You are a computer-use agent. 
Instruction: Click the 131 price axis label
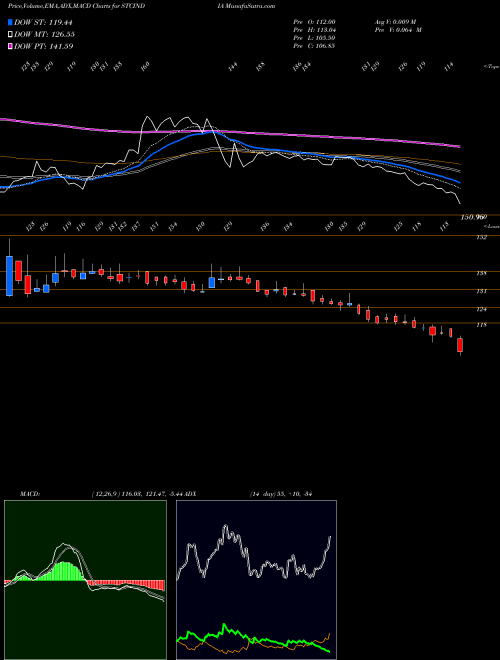point(482,291)
